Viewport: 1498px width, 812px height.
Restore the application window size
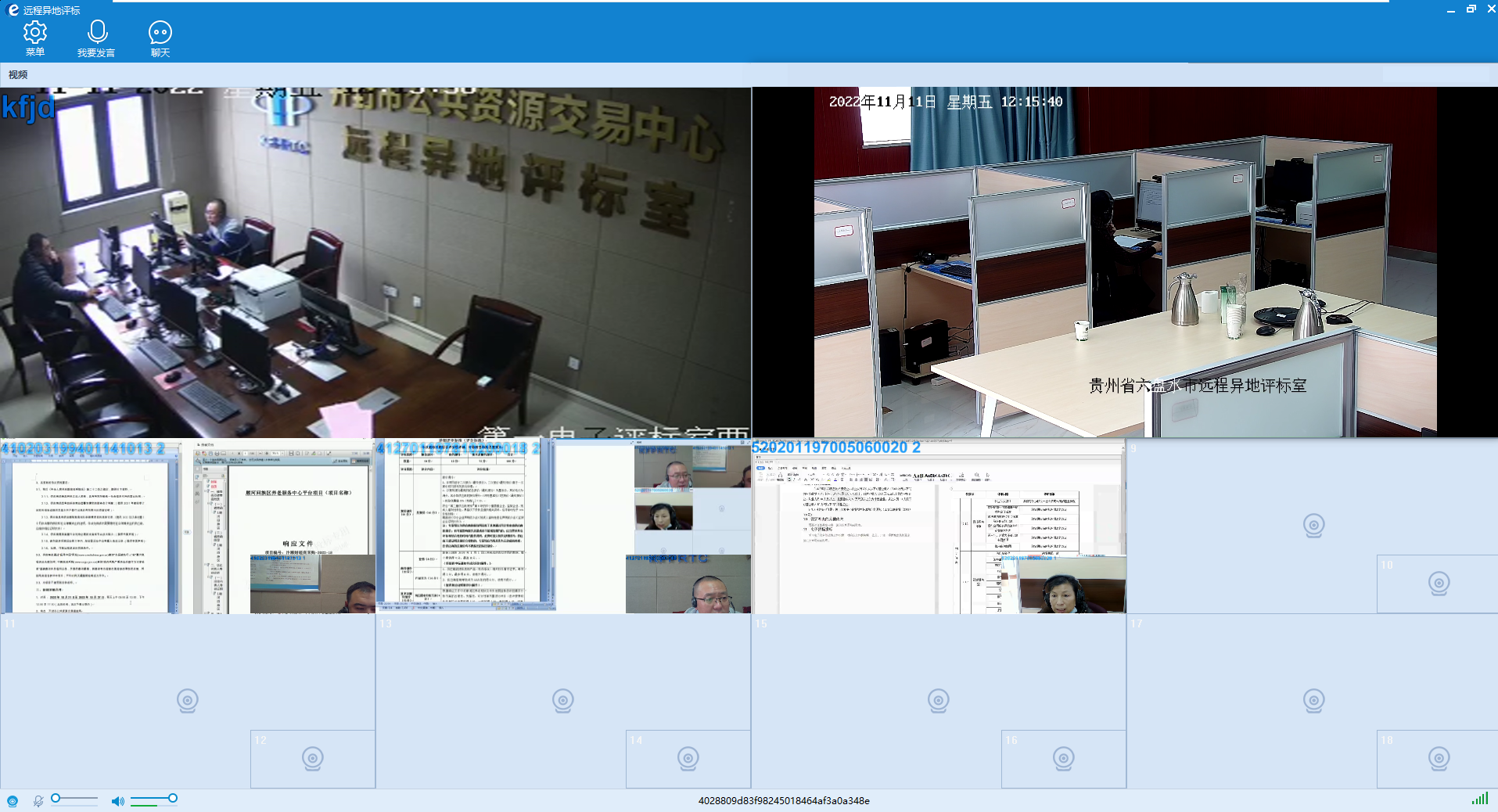pyautogui.click(x=1471, y=9)
